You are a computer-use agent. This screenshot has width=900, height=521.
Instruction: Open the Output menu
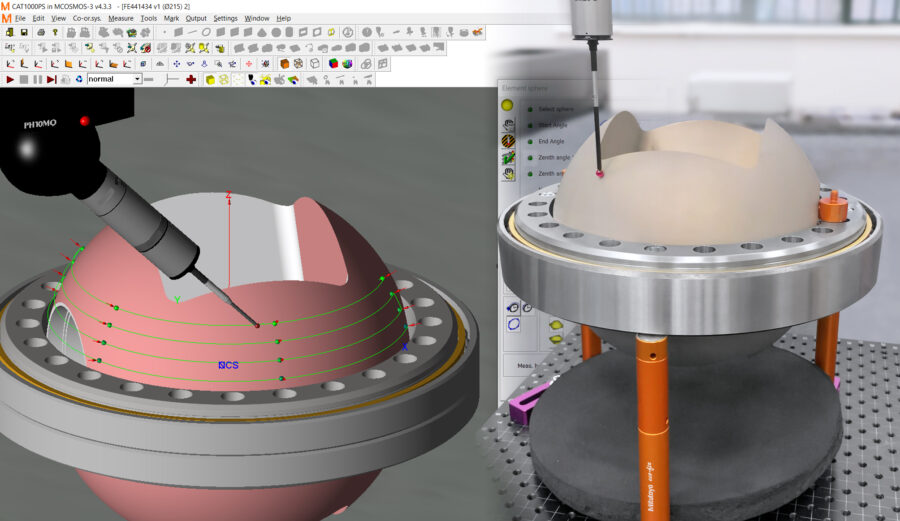coord(196,18)
